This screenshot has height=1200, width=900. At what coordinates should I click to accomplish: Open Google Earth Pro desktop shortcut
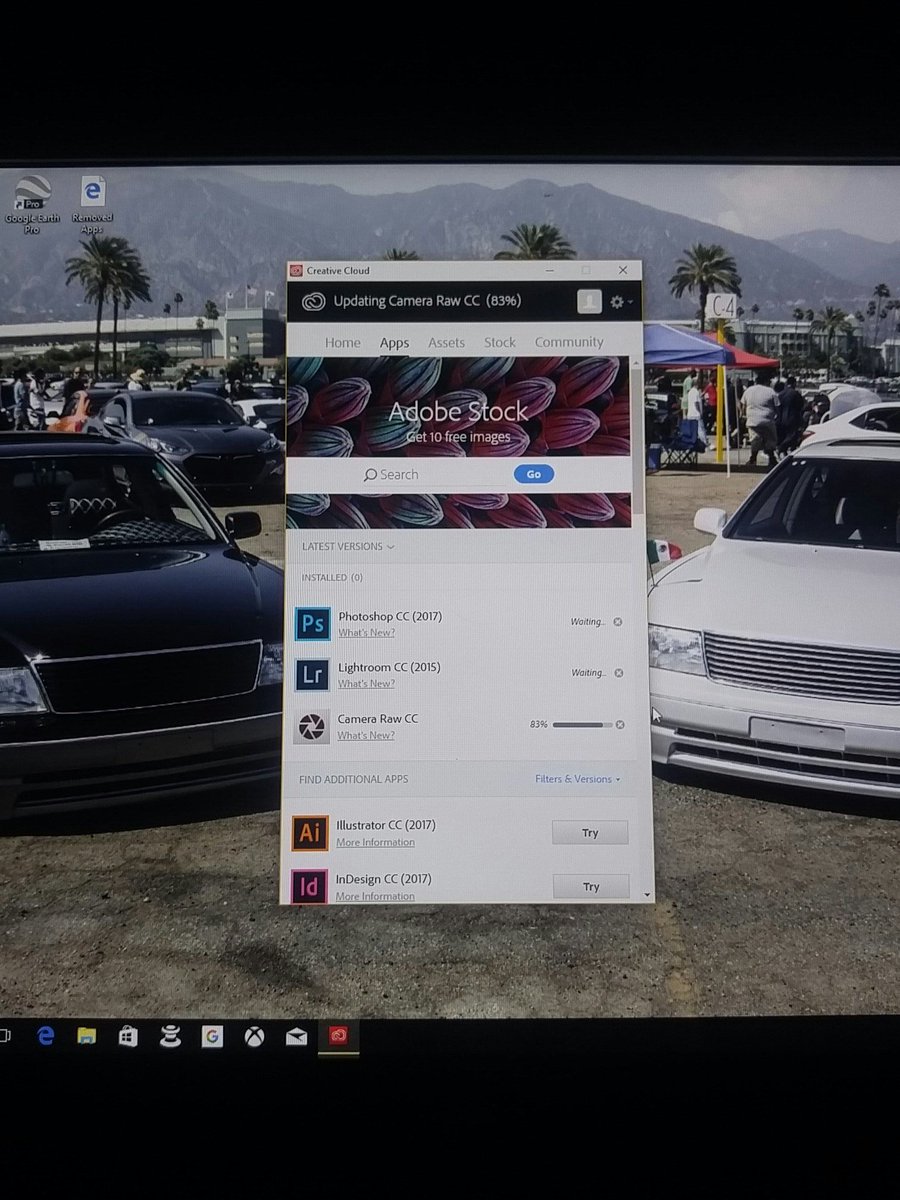point(32,203)
